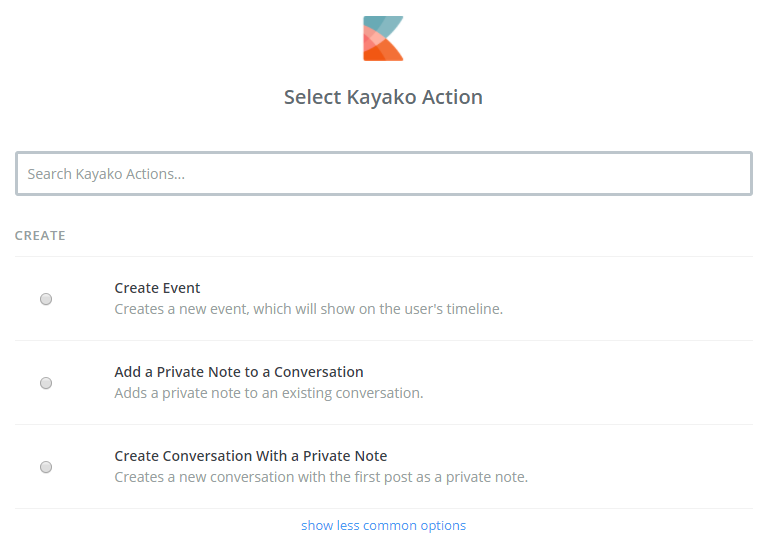The width and height of the screenshot is (768, 553).
Task: Choose the Add a Private Note radio button
Action: tap(46, 383)
